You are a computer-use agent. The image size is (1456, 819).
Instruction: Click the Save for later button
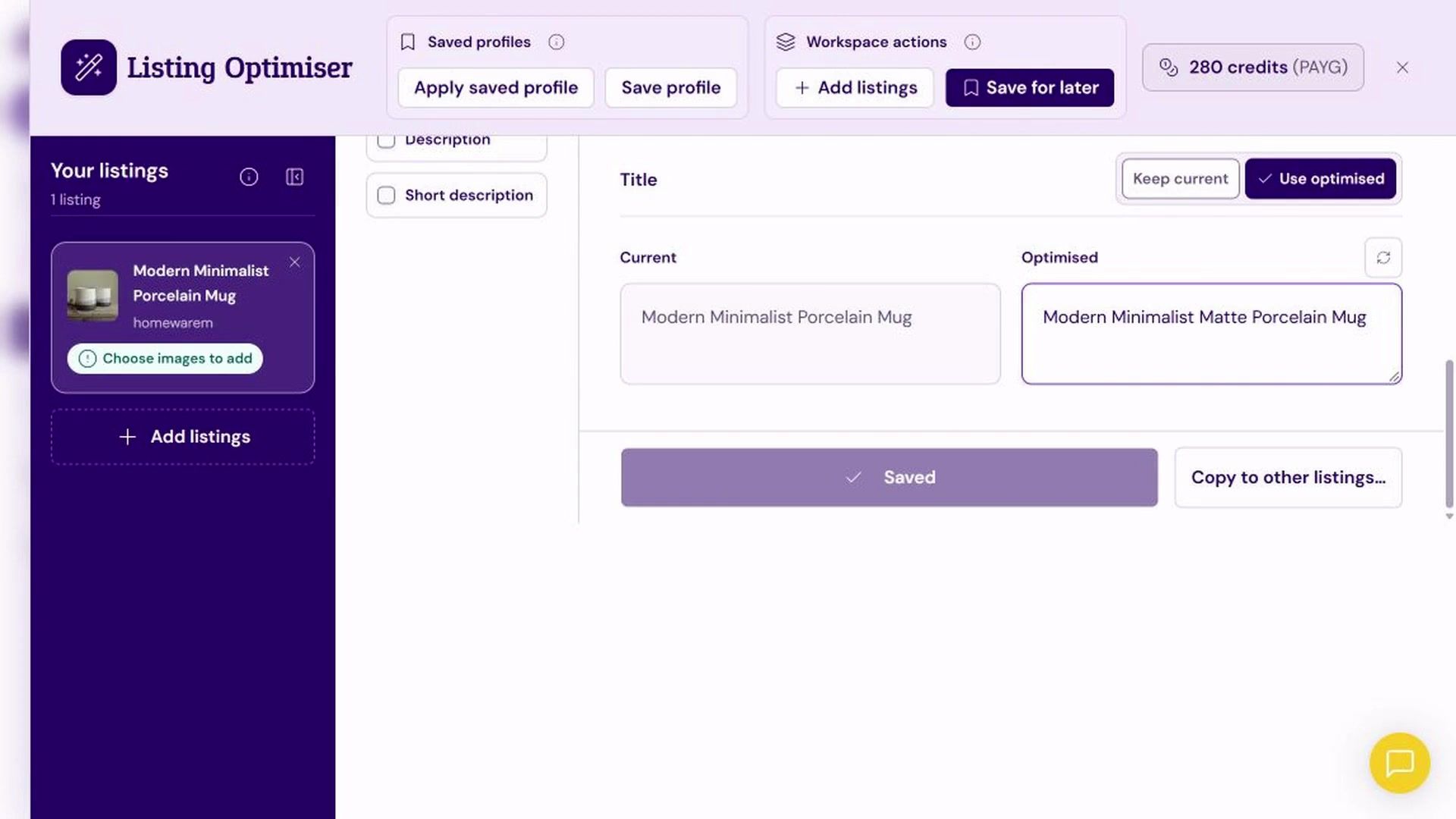[x=1030, y=88]
